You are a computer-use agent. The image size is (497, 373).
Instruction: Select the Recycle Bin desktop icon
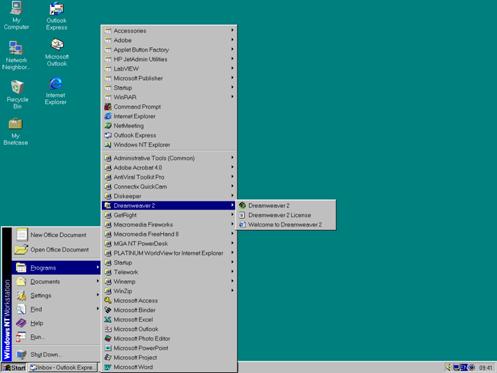[x=17, y=94]
